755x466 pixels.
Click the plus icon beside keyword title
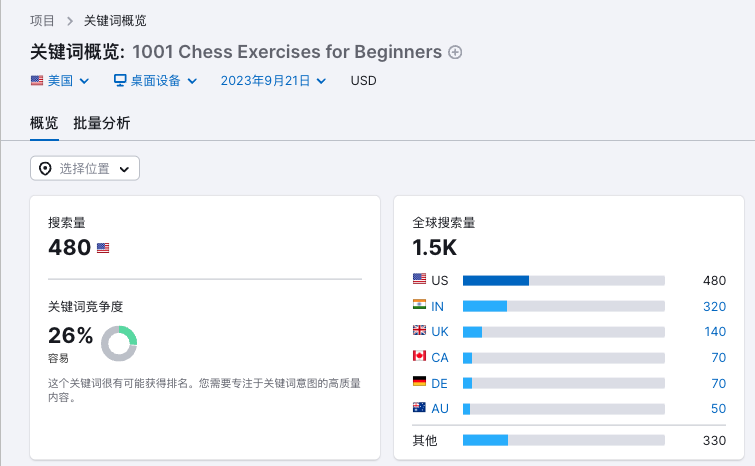coord(455,53)
